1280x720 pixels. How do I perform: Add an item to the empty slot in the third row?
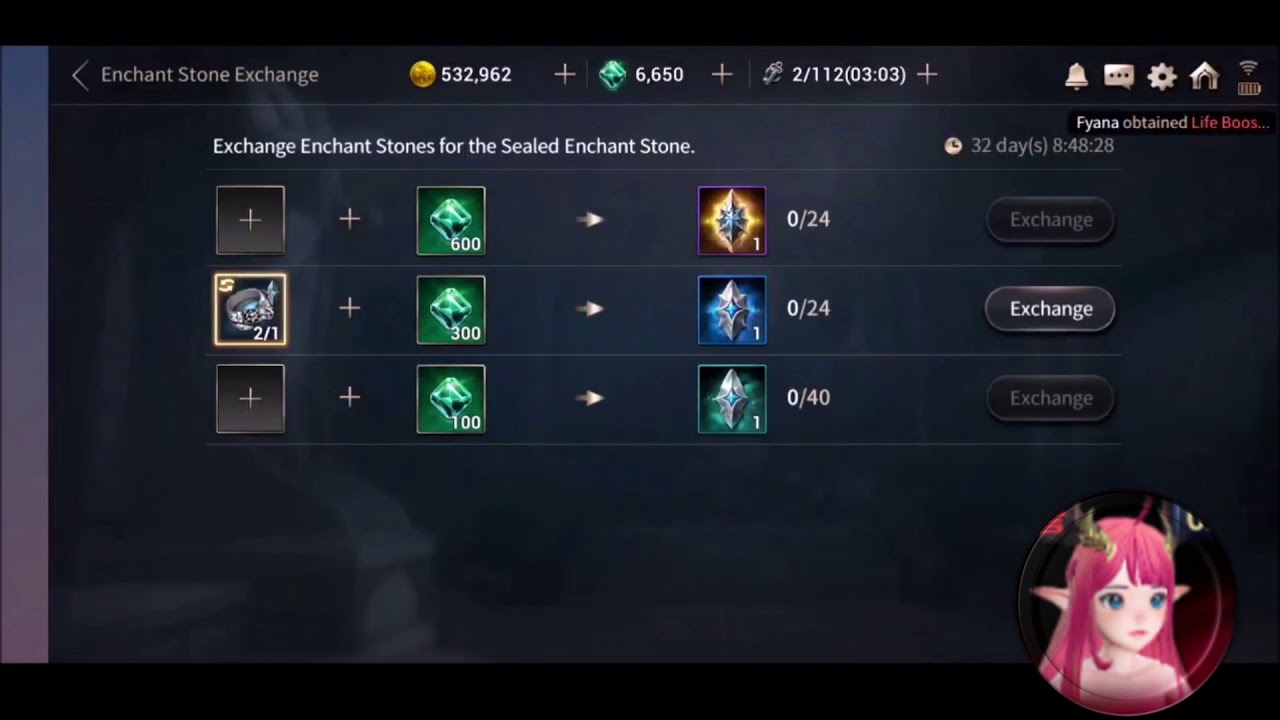coord(250,399)
